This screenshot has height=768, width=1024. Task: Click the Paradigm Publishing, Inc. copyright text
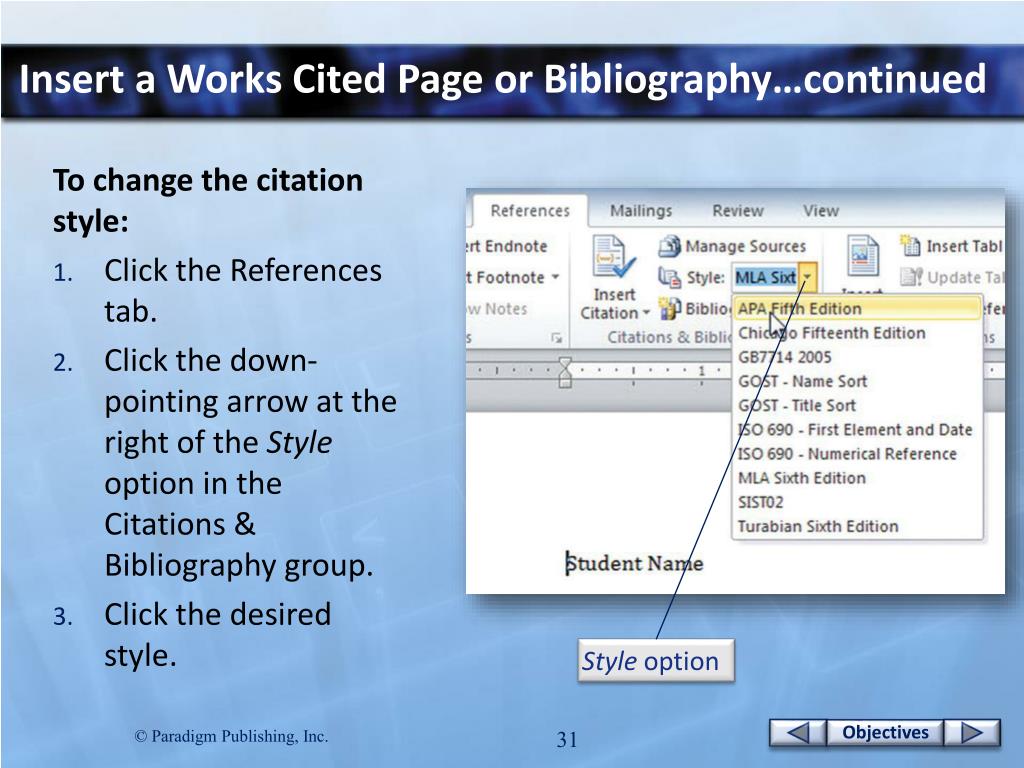231,737
